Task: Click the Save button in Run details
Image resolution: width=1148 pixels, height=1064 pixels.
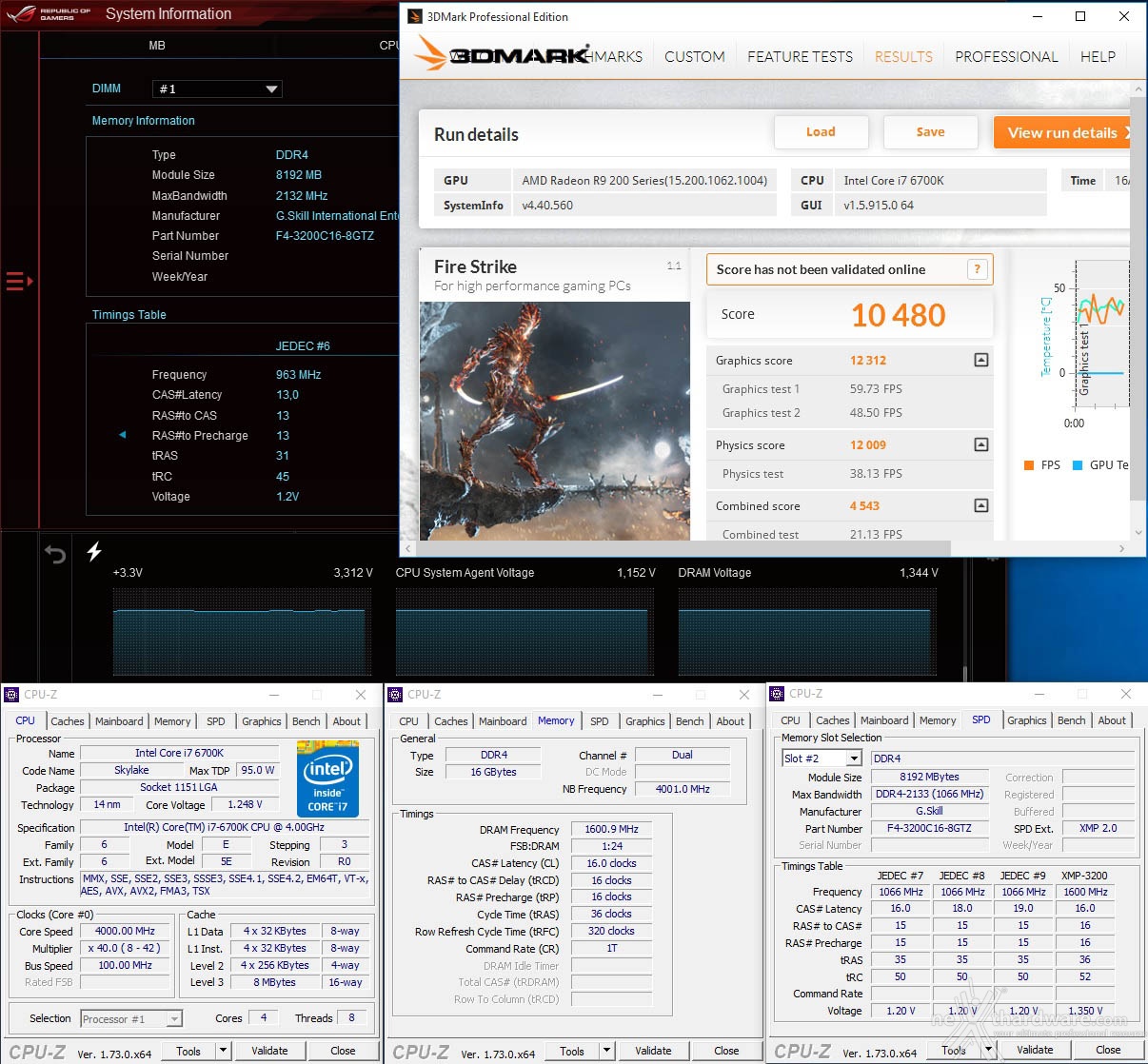Action: click(x=931, y=132)
